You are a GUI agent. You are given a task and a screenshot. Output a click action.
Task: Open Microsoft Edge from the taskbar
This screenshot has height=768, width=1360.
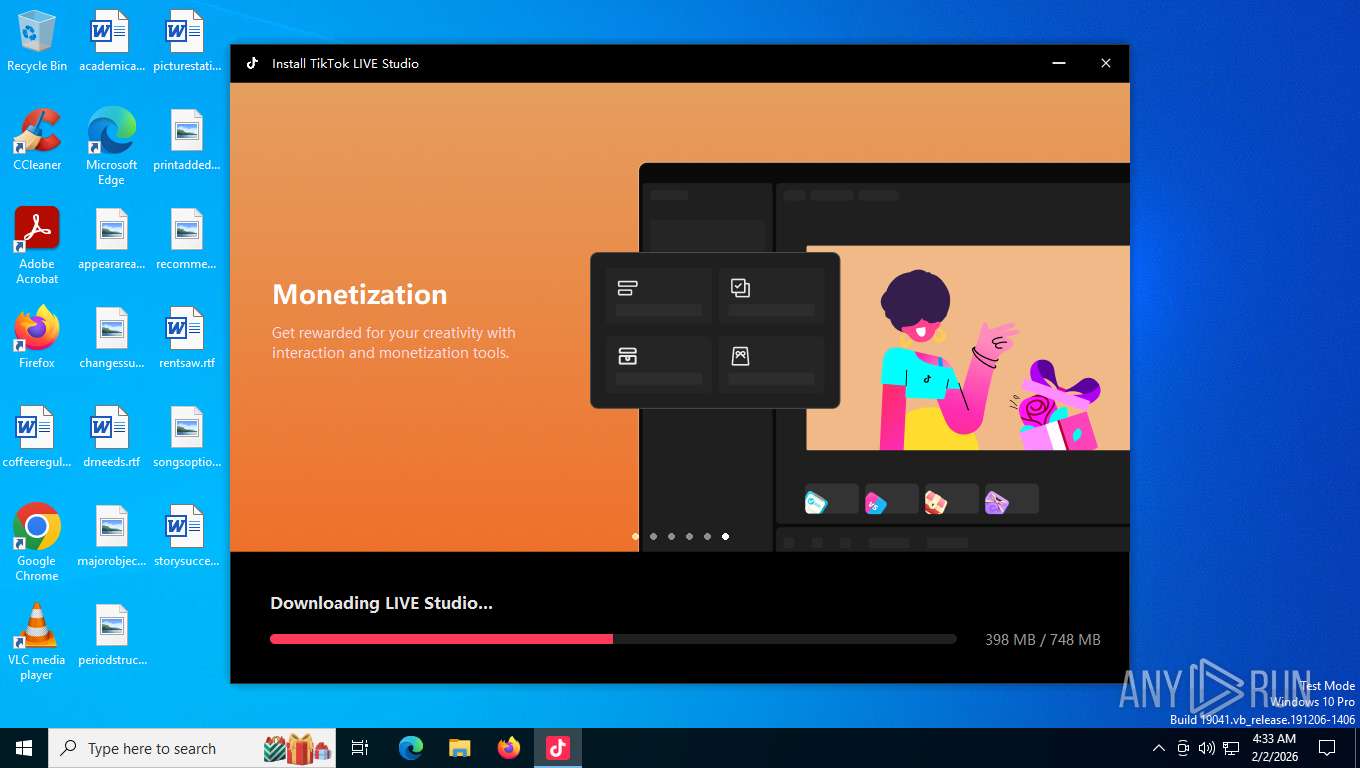411,748
